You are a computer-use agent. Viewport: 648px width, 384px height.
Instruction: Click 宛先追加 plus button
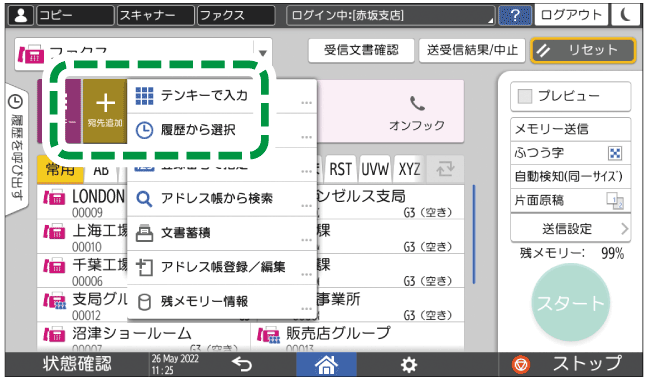tap(105, 111)
